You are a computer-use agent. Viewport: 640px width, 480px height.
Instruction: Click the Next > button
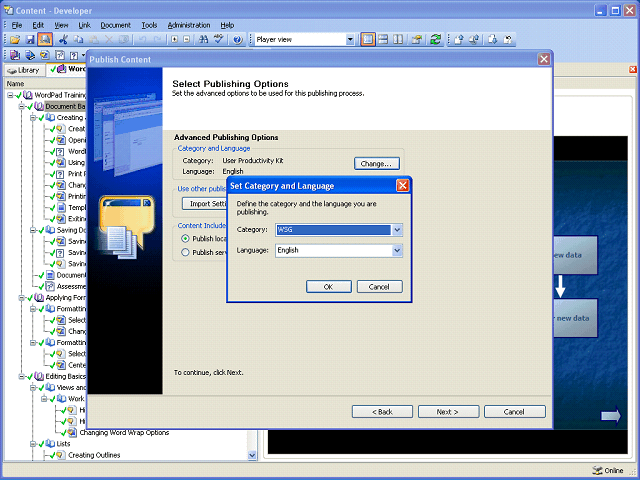(x=448, y=411)
